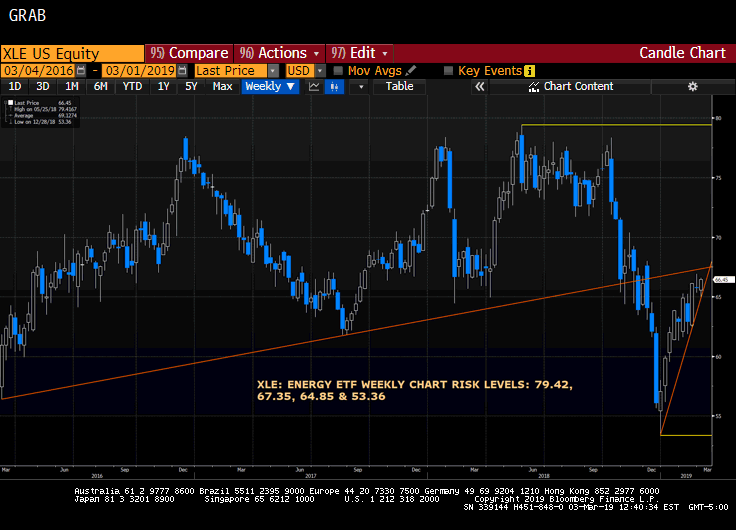Screen dimensions: 736x530
Task: Click the 2018 year label on axis
Action: click(x=544, y=476)
